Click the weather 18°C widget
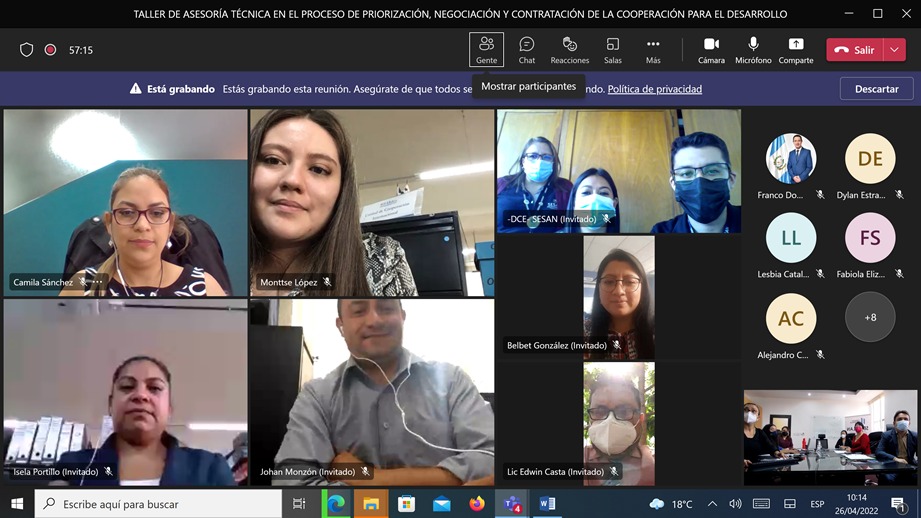The width and height of the screenshot is (921, 518). 671,504
